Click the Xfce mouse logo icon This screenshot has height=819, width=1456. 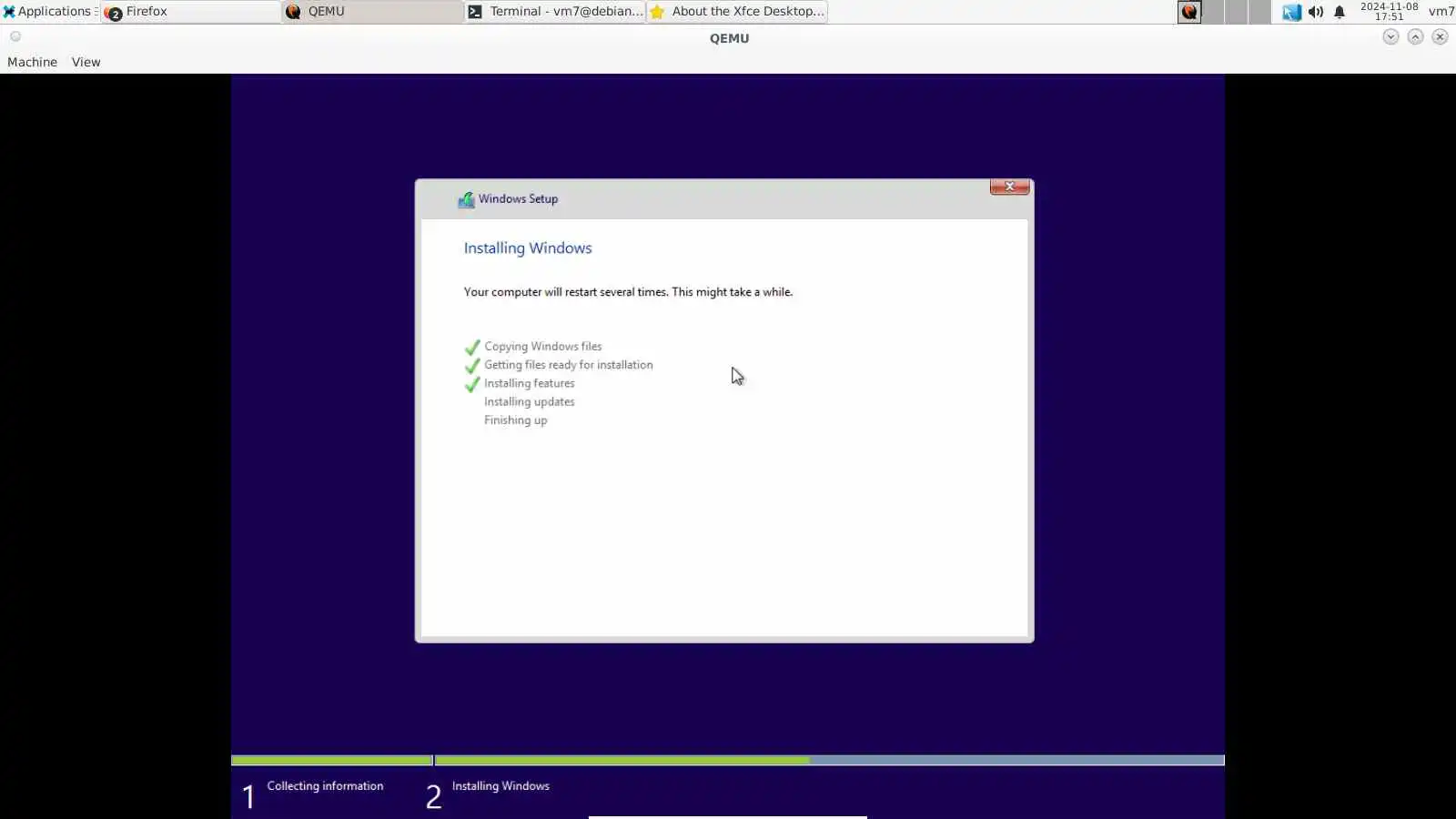[x=9, y=12]
